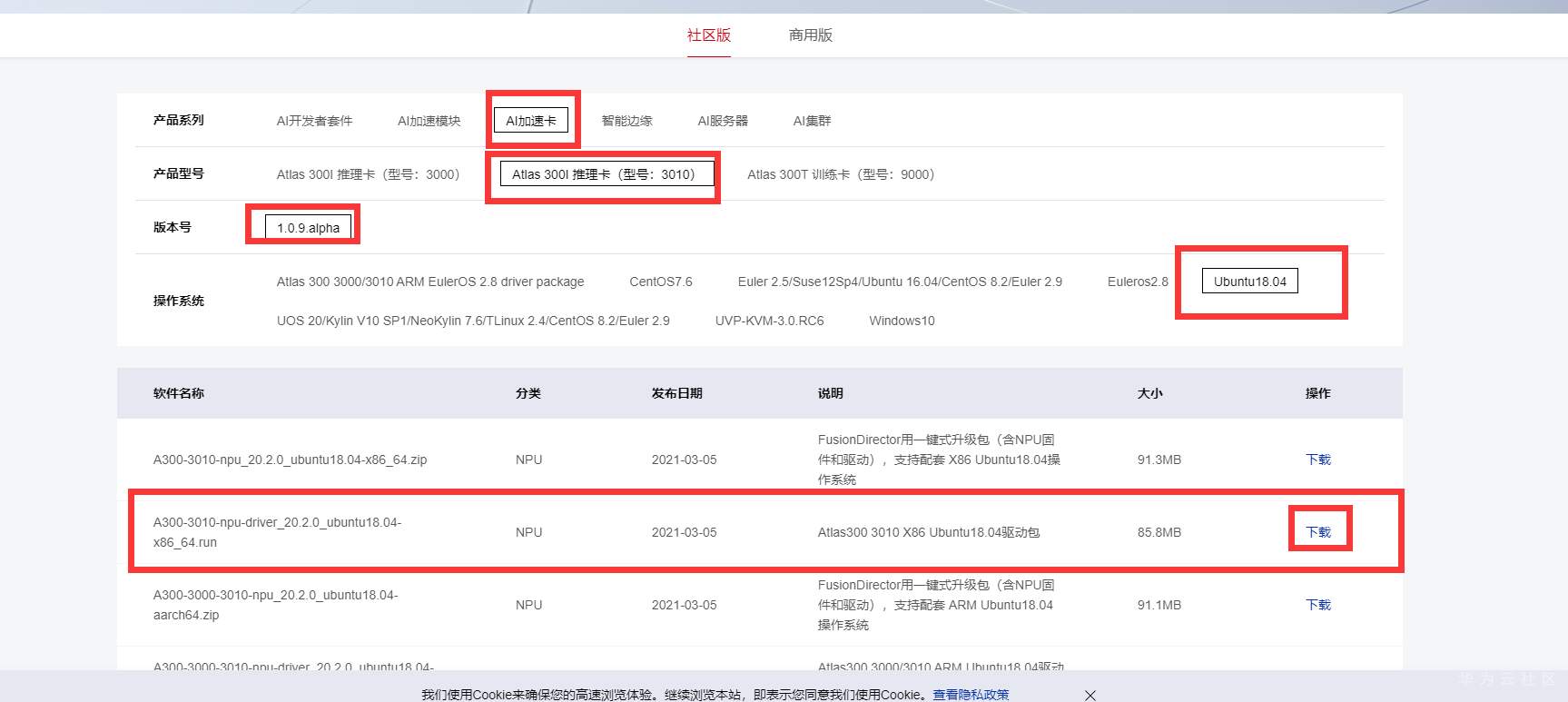This screenshot has width=1568, height=702.
Task: Download A300-3010-npu_20.2.0 x86_64.zip package
Action: point(1318,460)
